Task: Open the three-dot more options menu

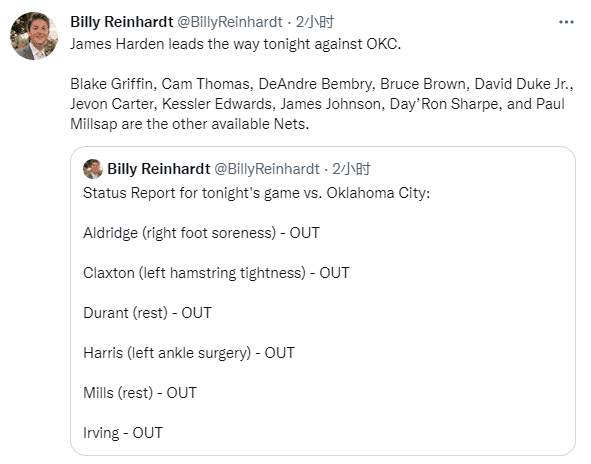Action: [x=566, y=22]
